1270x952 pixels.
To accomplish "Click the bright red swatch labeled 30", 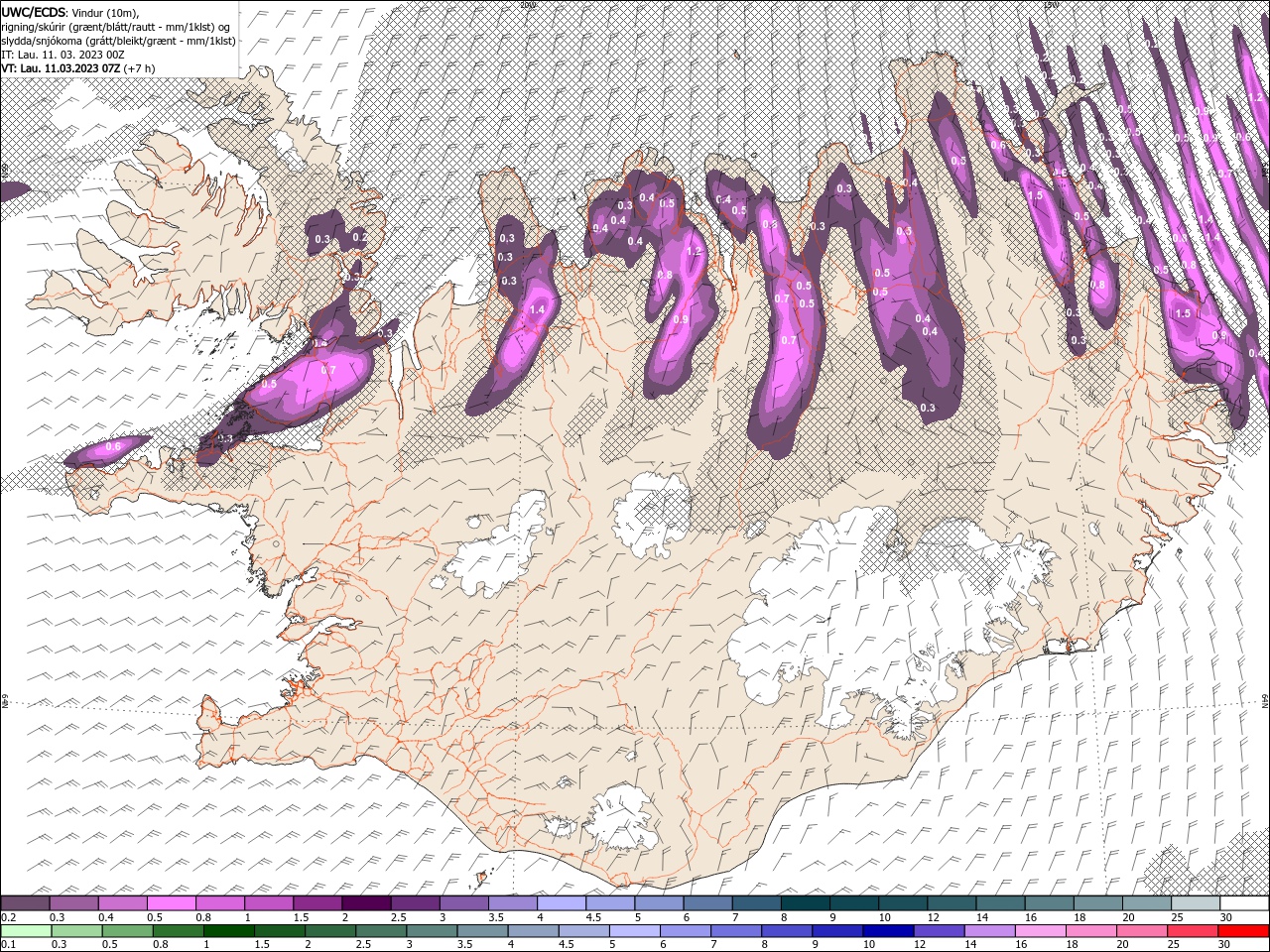I will tap(1244, 930).
